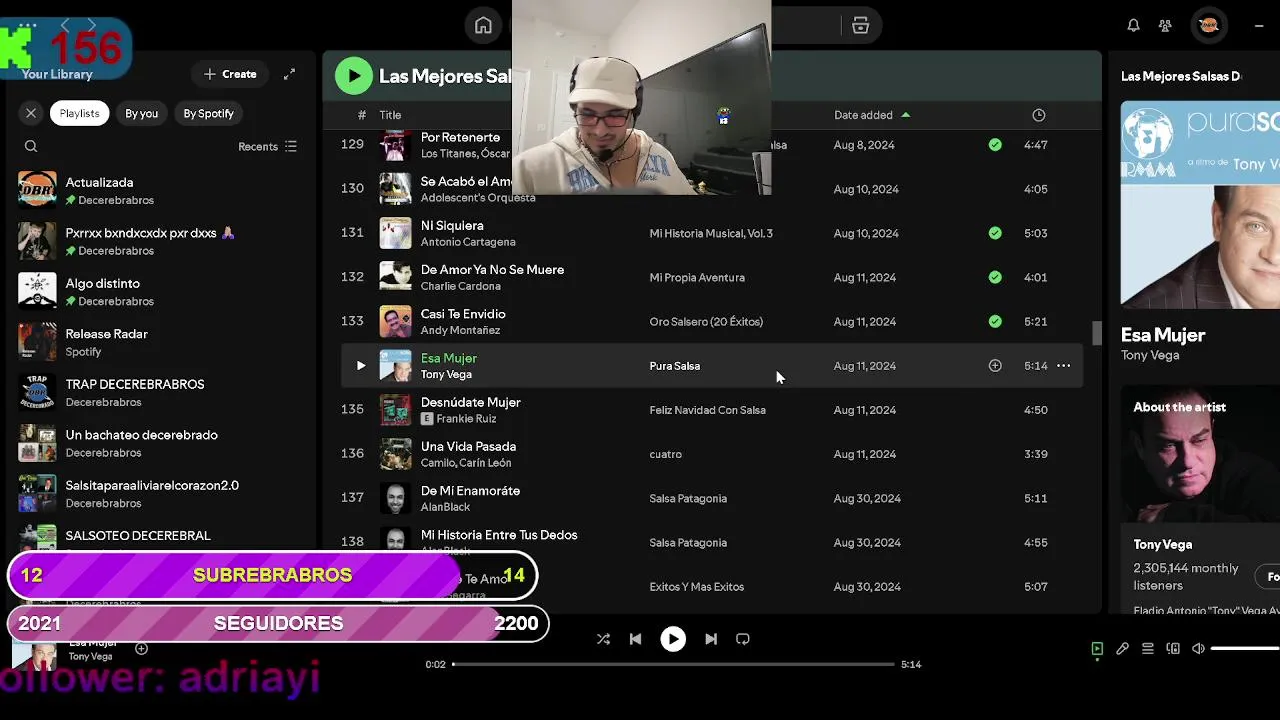Show the lyrics microphone icon
The height and width of the screenshot is (720, 1280).
(1122, 649)
